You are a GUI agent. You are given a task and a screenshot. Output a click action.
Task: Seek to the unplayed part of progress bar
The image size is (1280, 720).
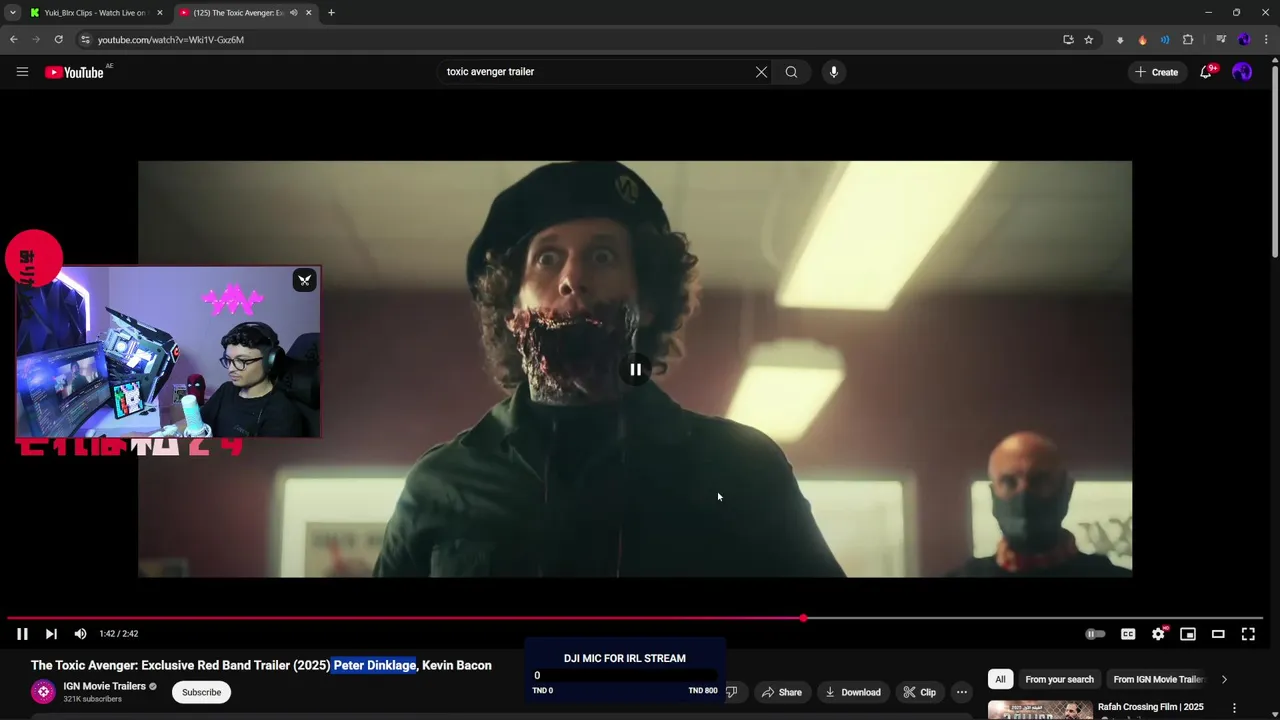[1035, 618]
